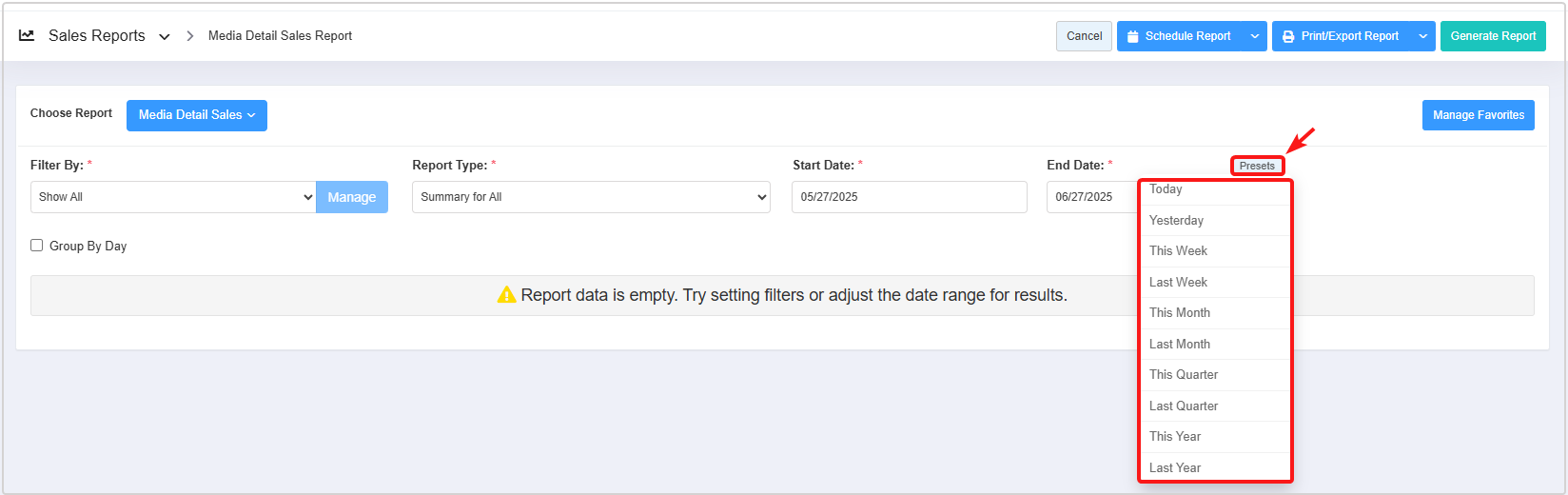Choose Media Detail Sales report dropdown
1568x495 pixels.
pos(197,115)
